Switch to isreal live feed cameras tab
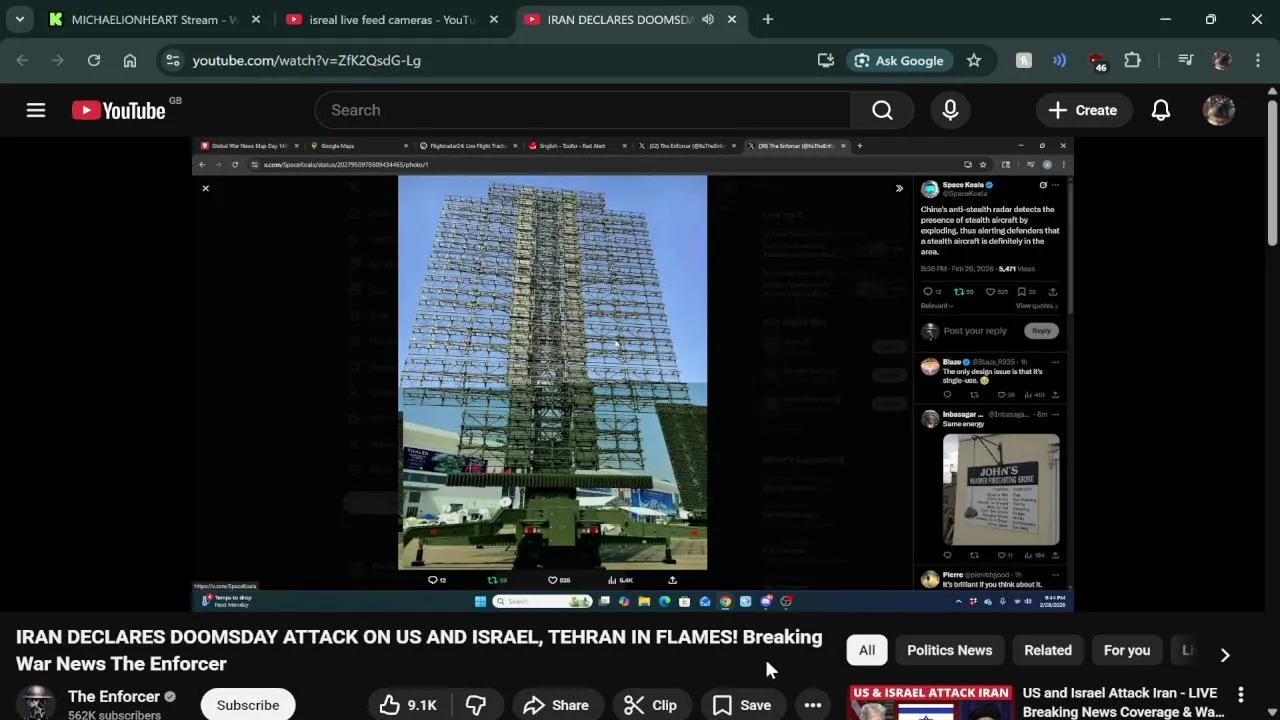The height and width of the screenshot is (720, 1280). (392, 19)
